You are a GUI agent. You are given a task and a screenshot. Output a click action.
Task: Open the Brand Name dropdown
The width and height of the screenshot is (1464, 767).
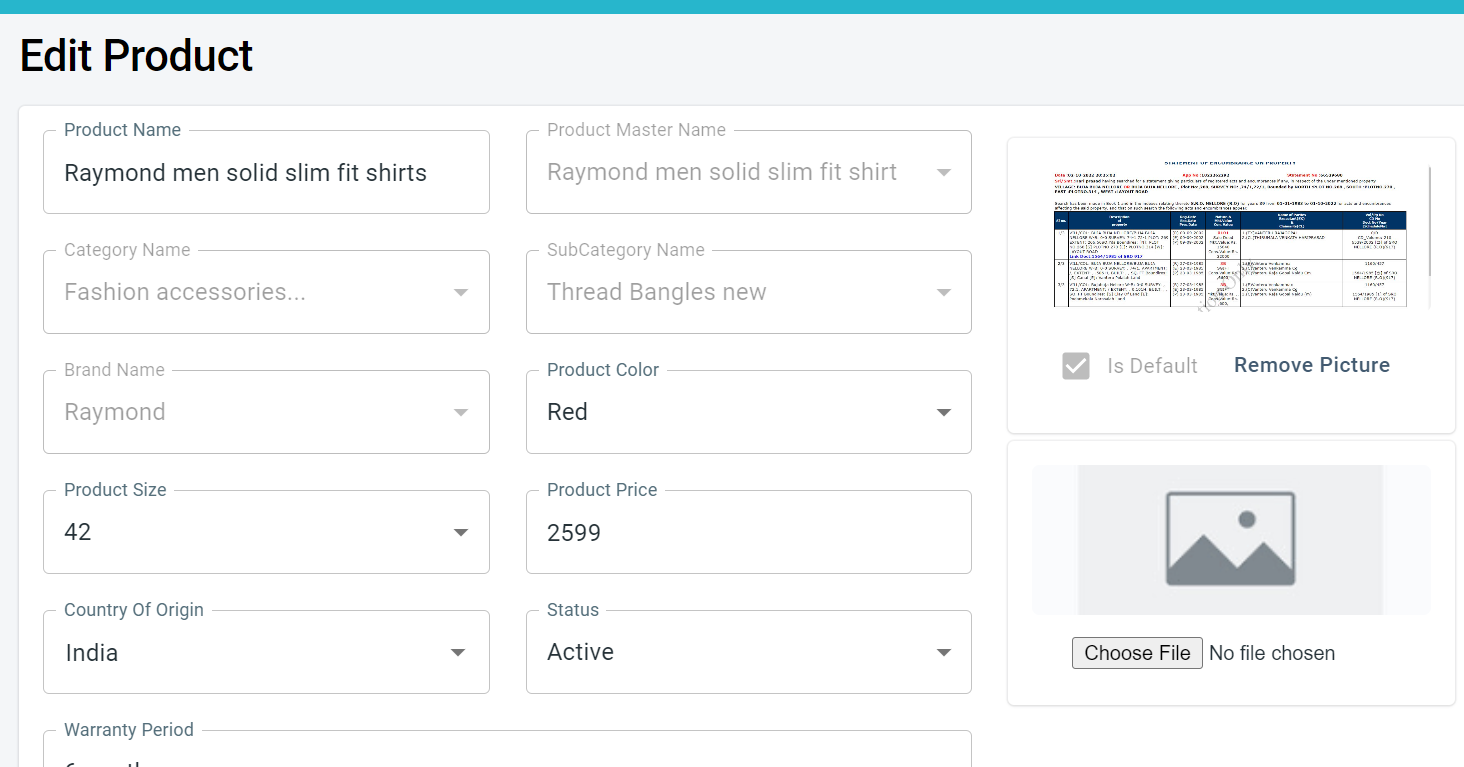coord(266,412)
